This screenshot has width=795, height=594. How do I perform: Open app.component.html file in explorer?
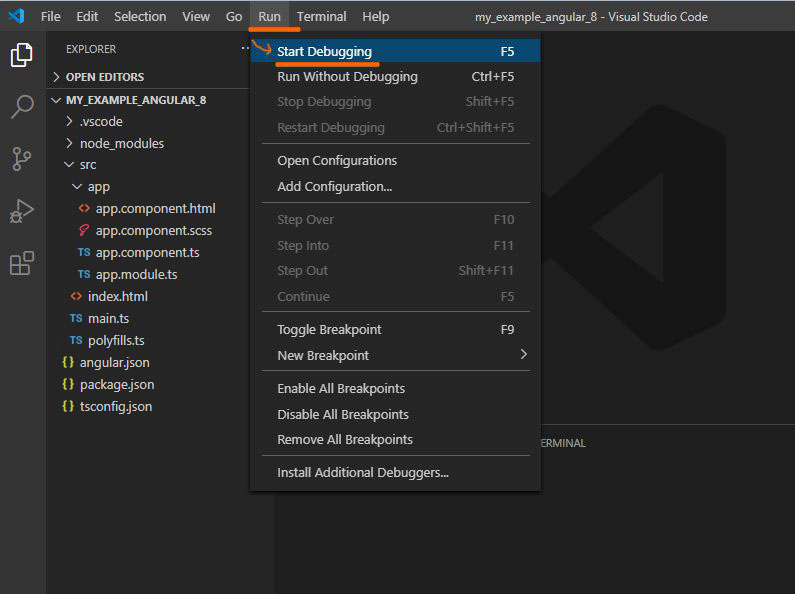click(x=155, y=209)
